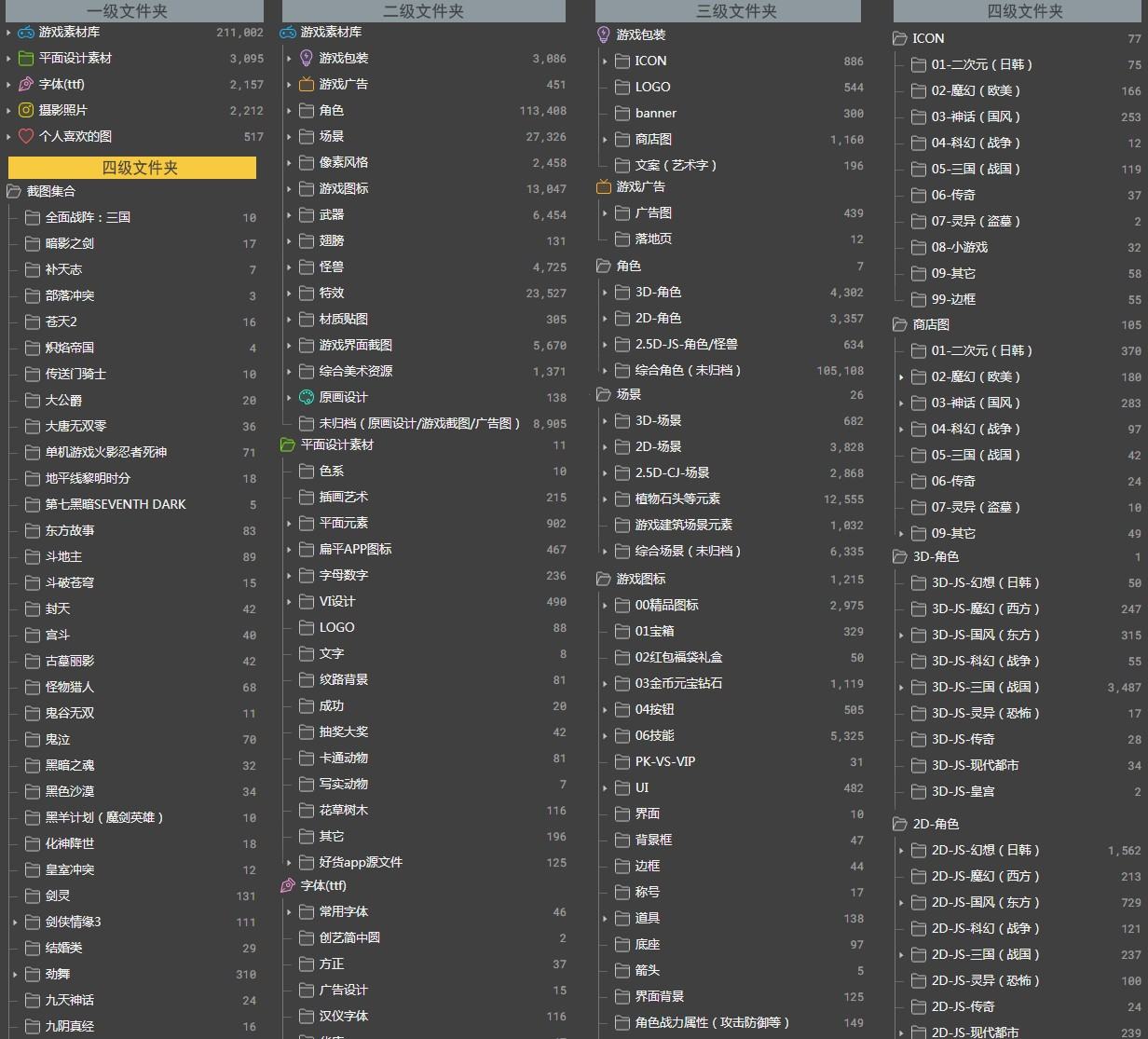This screenshot has height=1039, width=1148.
Task: Expand the 摄影照片 folder arrow
Action: [8, 110]
